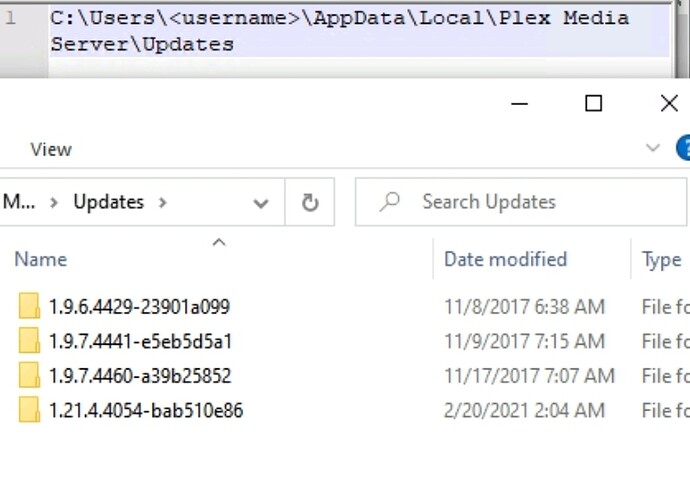
Task: Click line number 1 in editor gutter
Action: pos(11,18)
